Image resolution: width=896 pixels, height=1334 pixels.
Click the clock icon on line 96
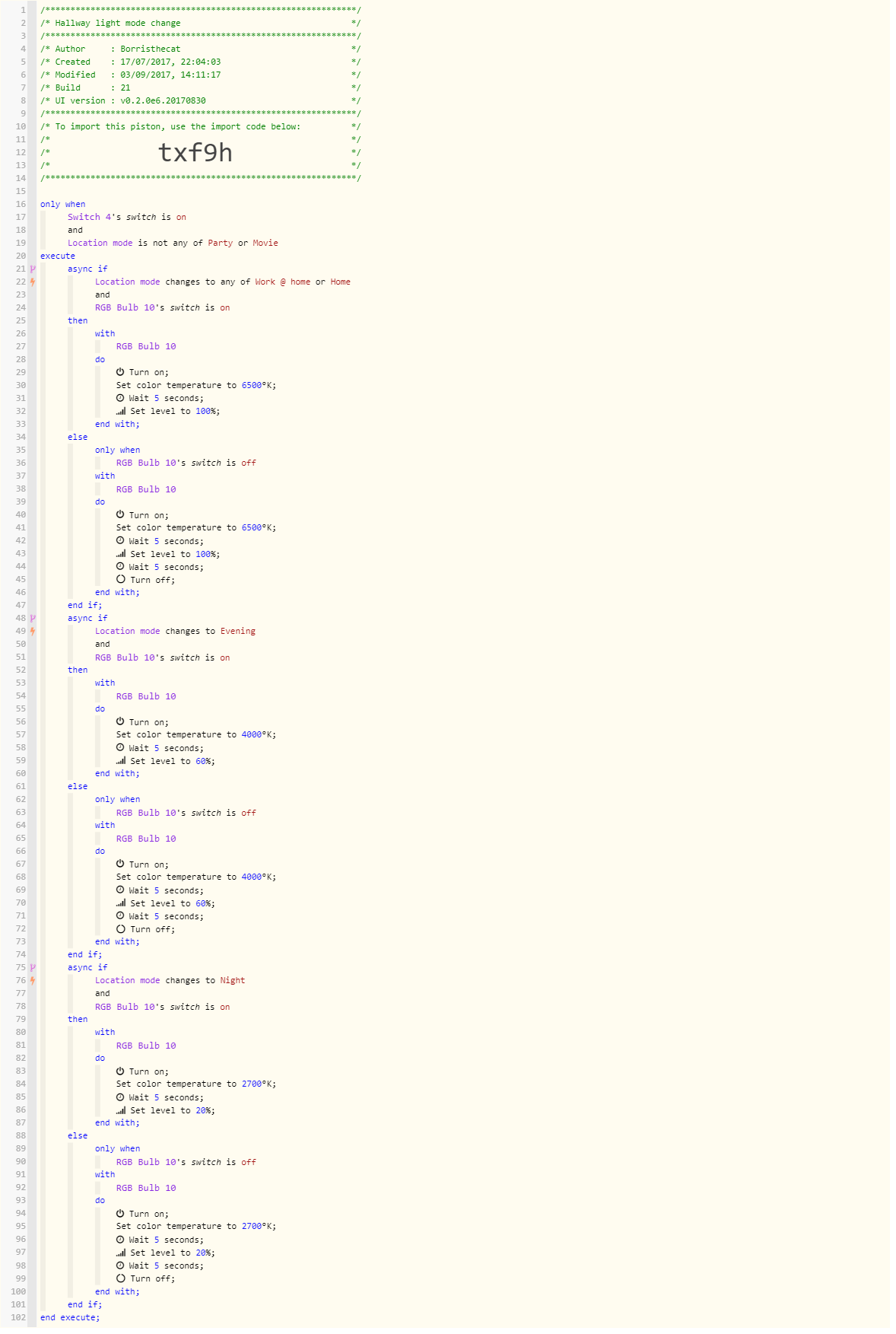[x=120, y=1239]
